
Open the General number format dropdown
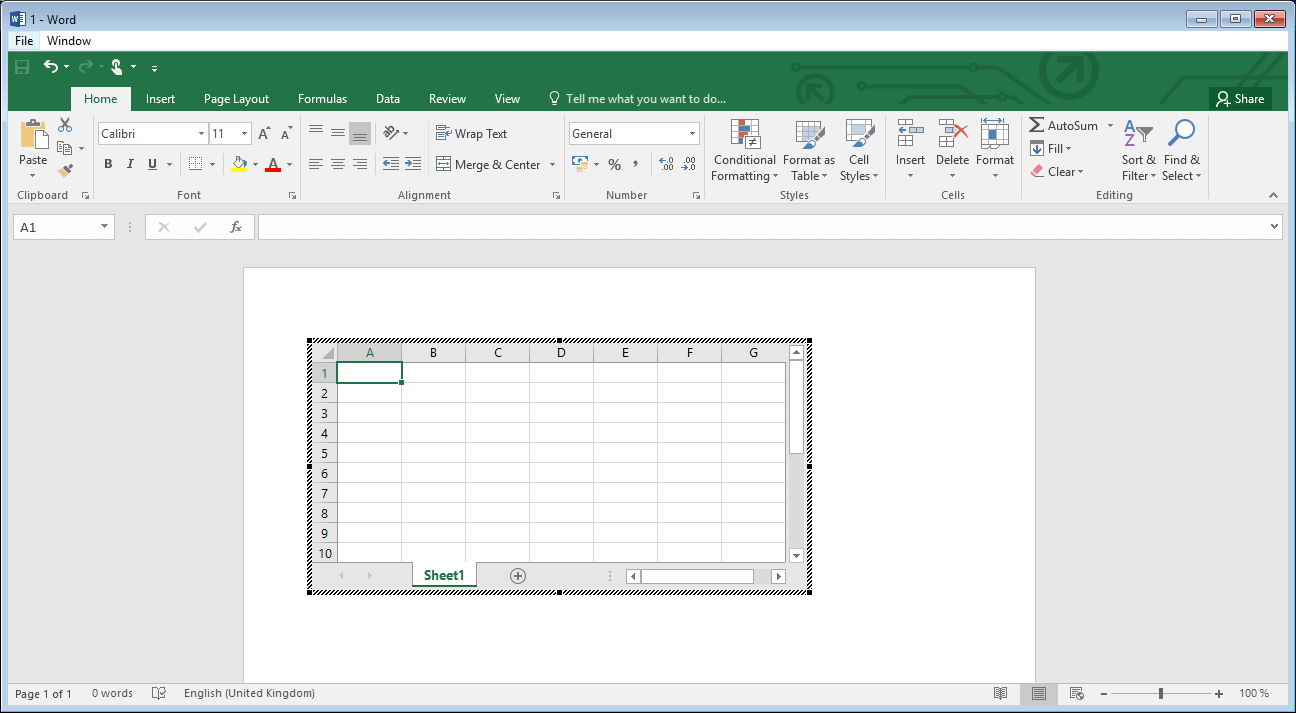[691, 132]
